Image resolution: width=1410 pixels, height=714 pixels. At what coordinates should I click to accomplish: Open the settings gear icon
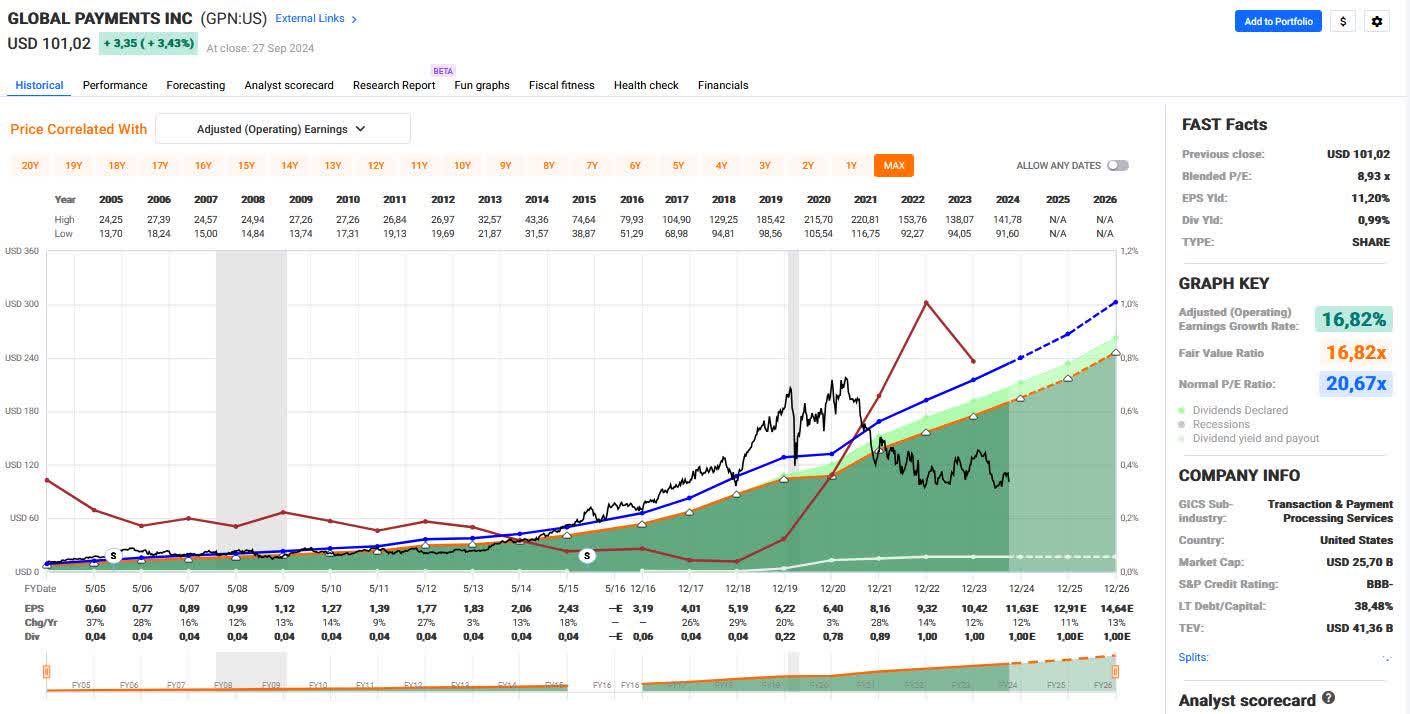coord(1377,20)
